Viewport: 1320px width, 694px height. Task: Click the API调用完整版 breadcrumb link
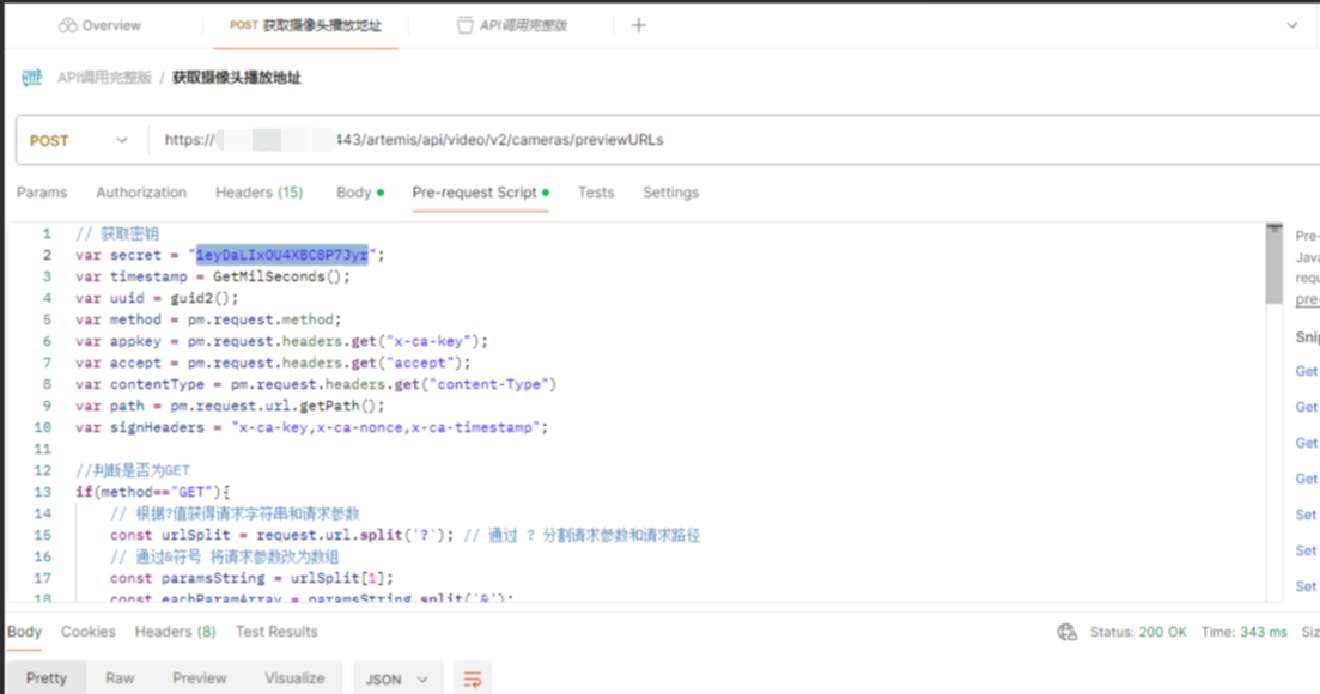click(x=104, y=78)
